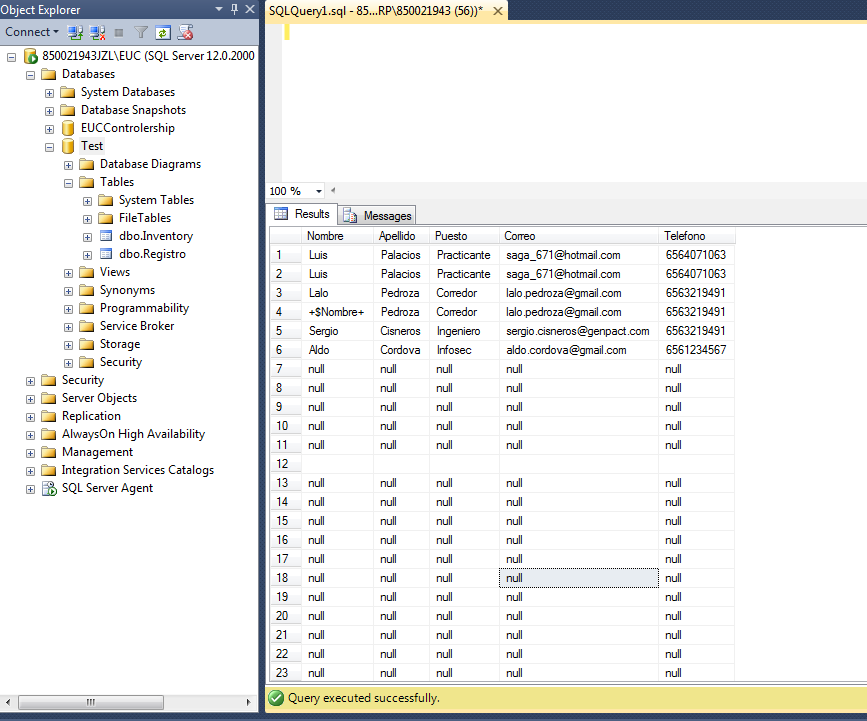Select the Replication folder
Image resolution: width=867 pixels, height=721 pixels.
tap(91, 416)
